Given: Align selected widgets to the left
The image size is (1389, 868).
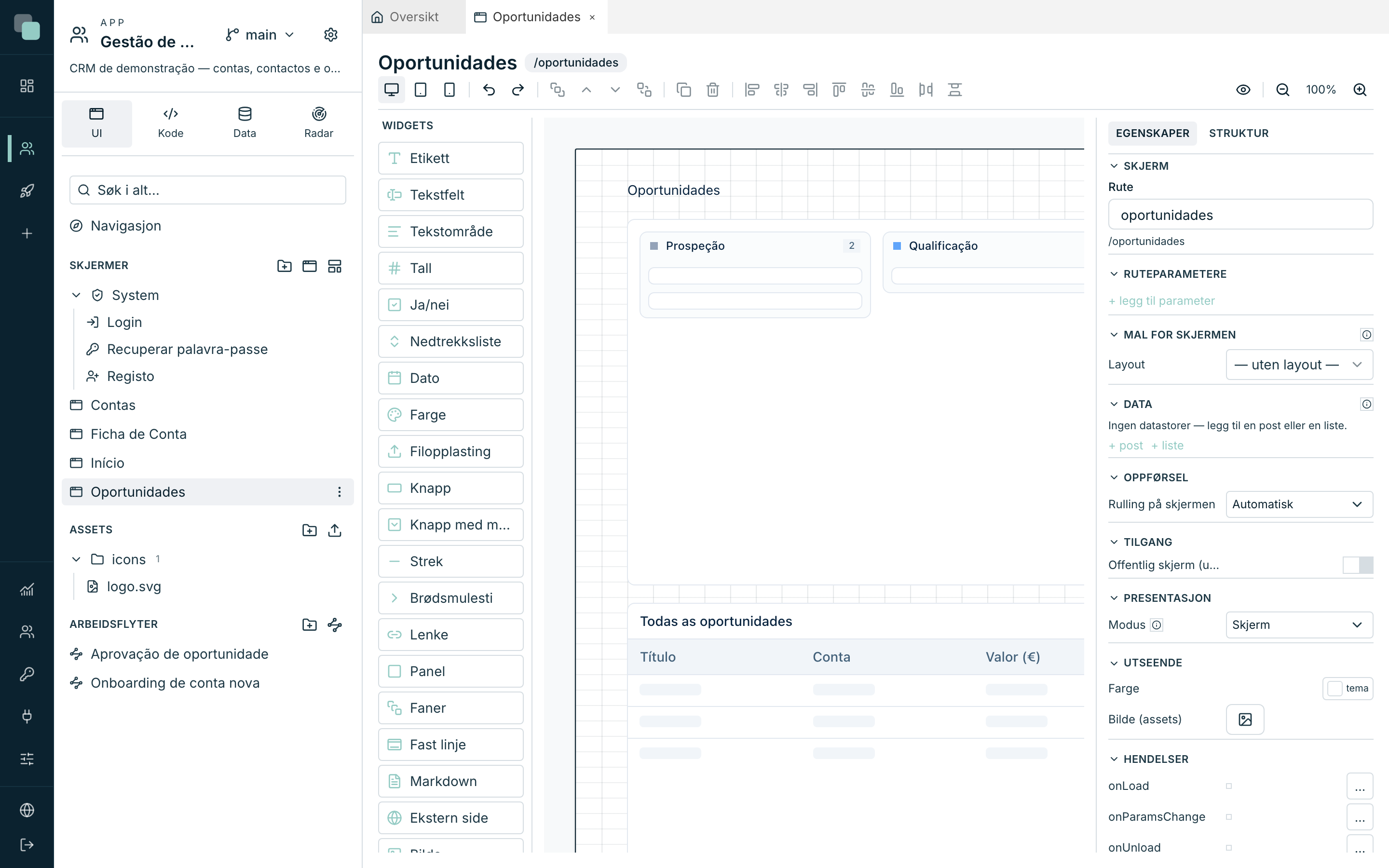Looking at the screenshot, I should pos(752,90).
